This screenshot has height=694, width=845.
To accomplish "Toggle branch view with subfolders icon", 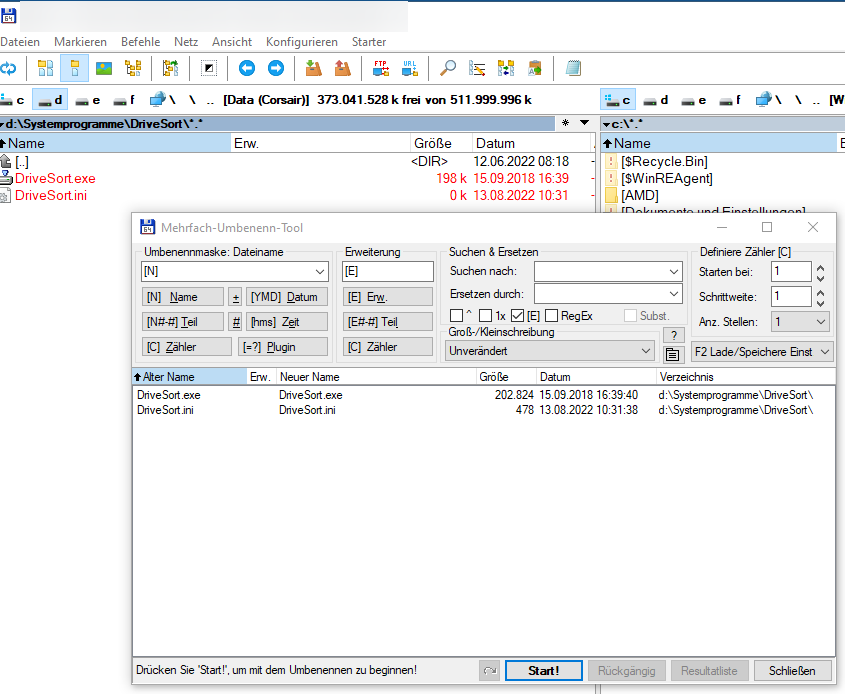I will click(170, 68).
